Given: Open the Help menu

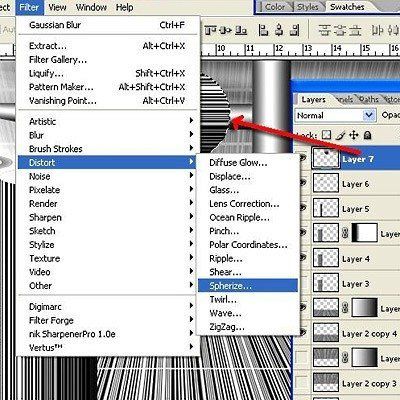Looking at the screenshot, I should coord(124,7).
